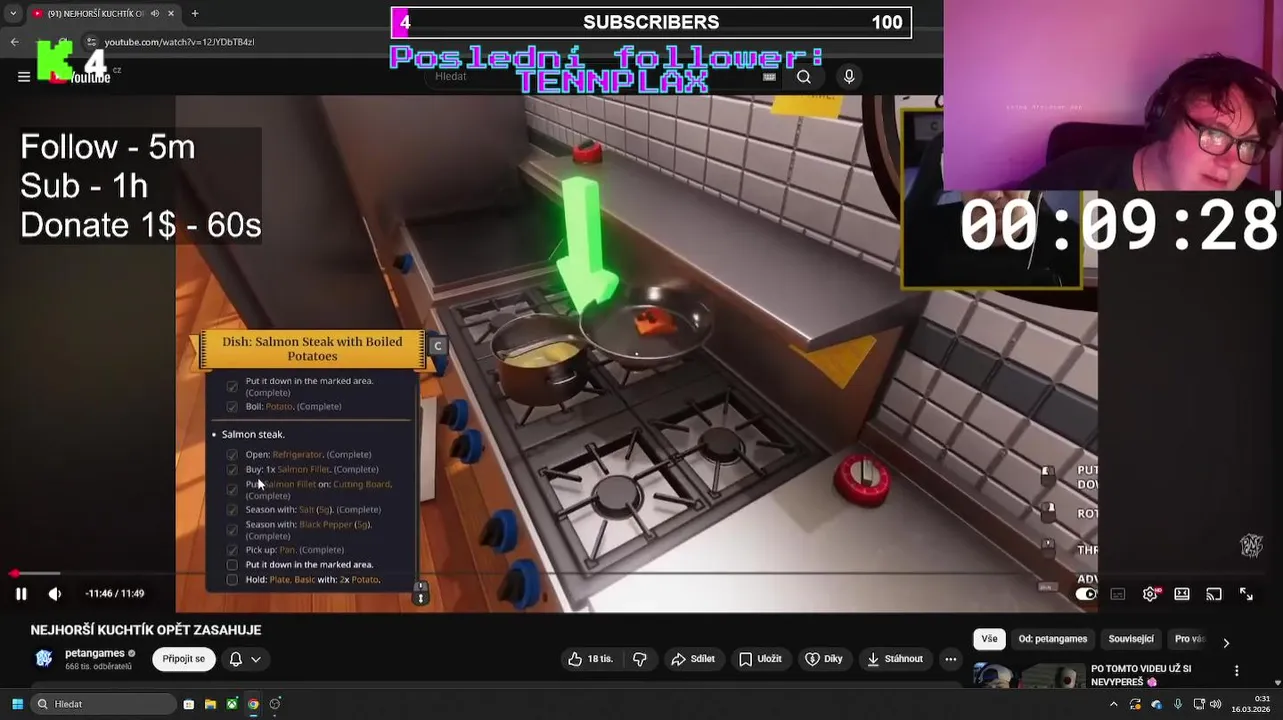Click the search magnifier button
The width and height of the screenshot is (1283, 720).
pyautogui.click(x=804, y=77)
